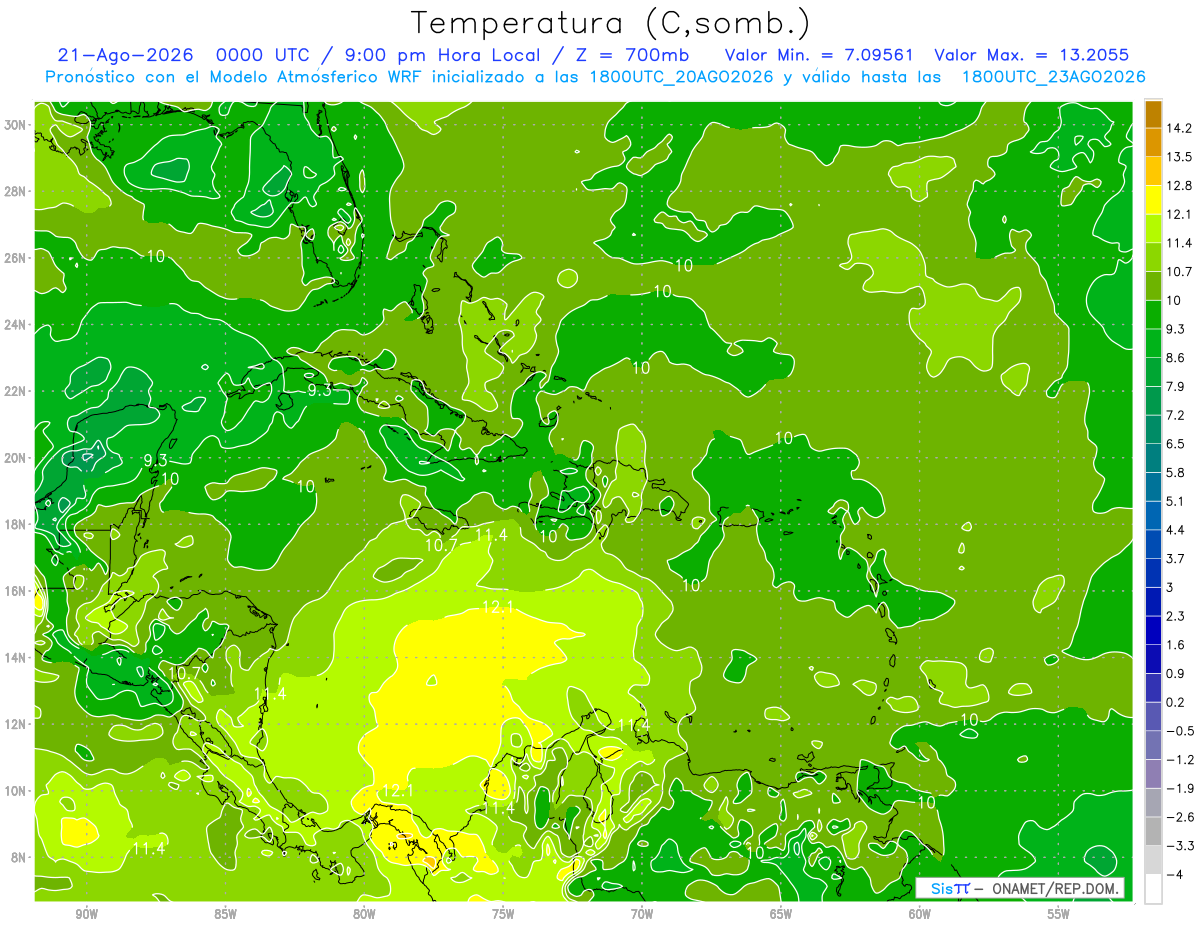Click the 75W longitude axis label
1200x927 pixels.
(x=503, y=914)
